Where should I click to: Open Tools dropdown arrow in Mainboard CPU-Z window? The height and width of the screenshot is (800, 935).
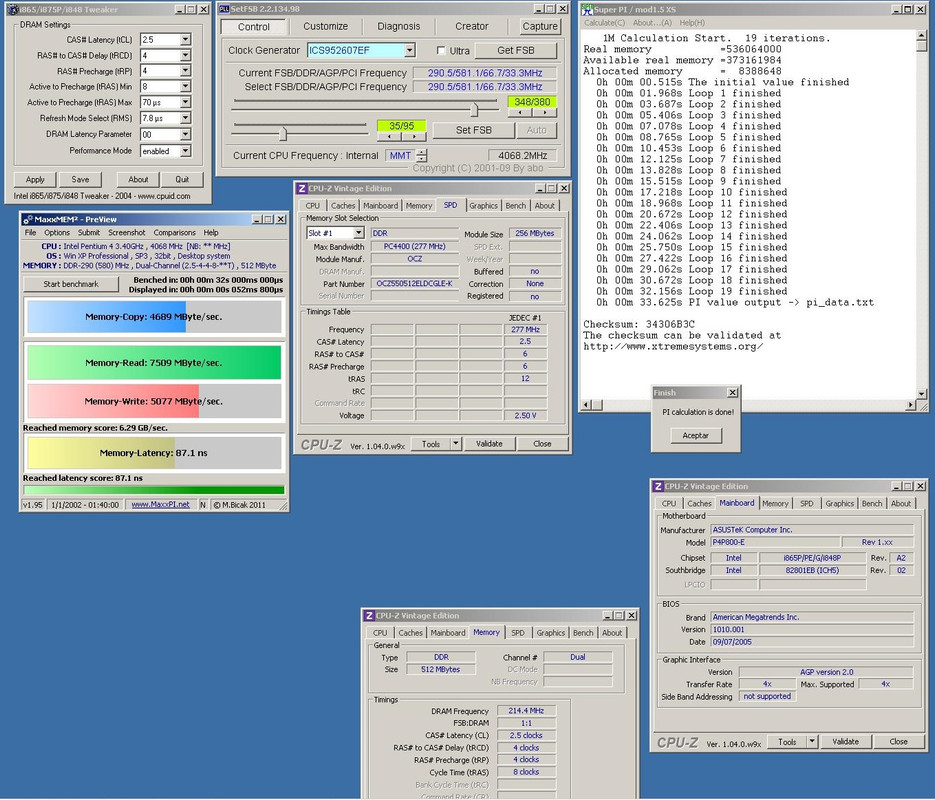tap(812, 742)
